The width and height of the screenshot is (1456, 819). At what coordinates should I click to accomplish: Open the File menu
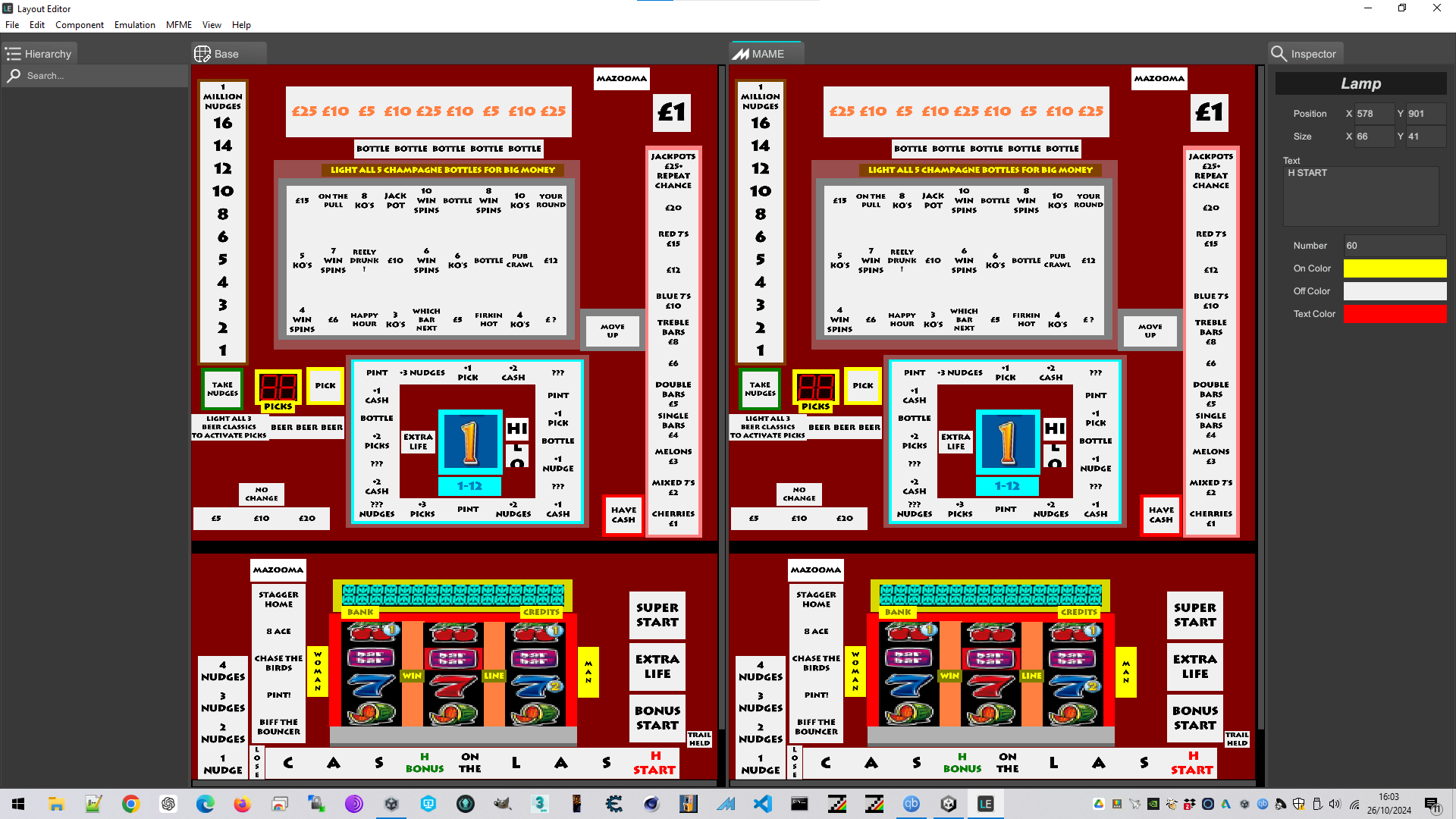click(x=12, y=25)
